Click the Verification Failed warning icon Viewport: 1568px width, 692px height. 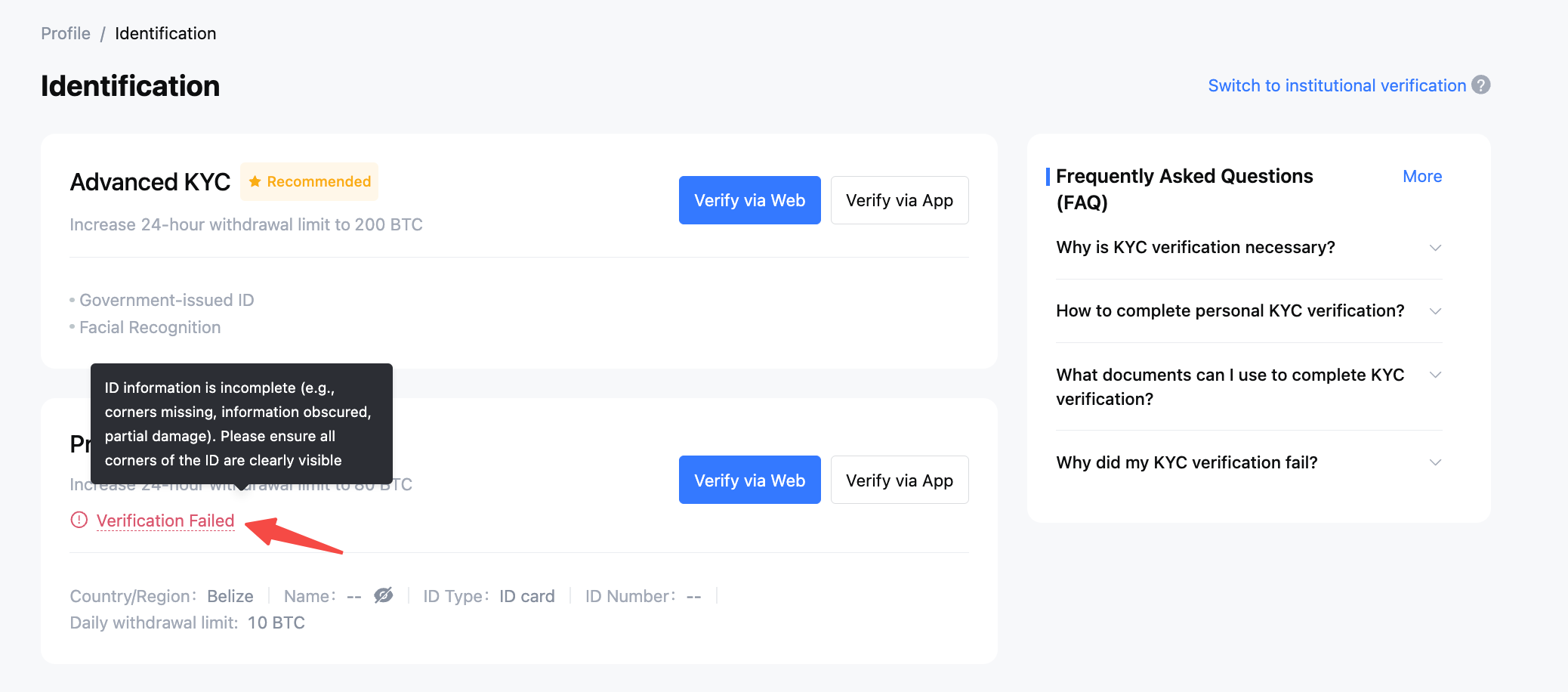tap(79, 521)
